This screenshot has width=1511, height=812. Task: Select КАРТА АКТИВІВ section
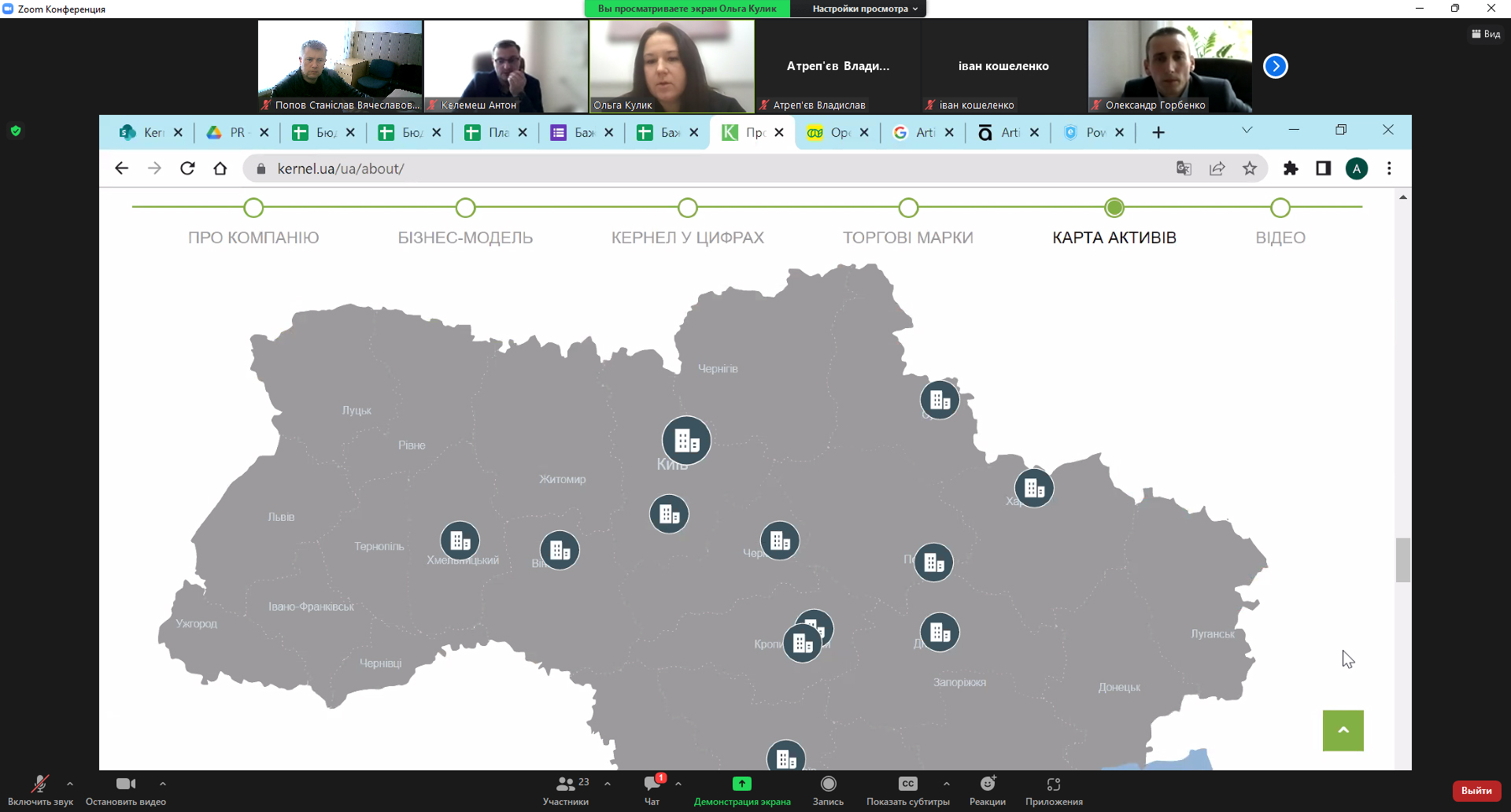(x=1114, y=238)
